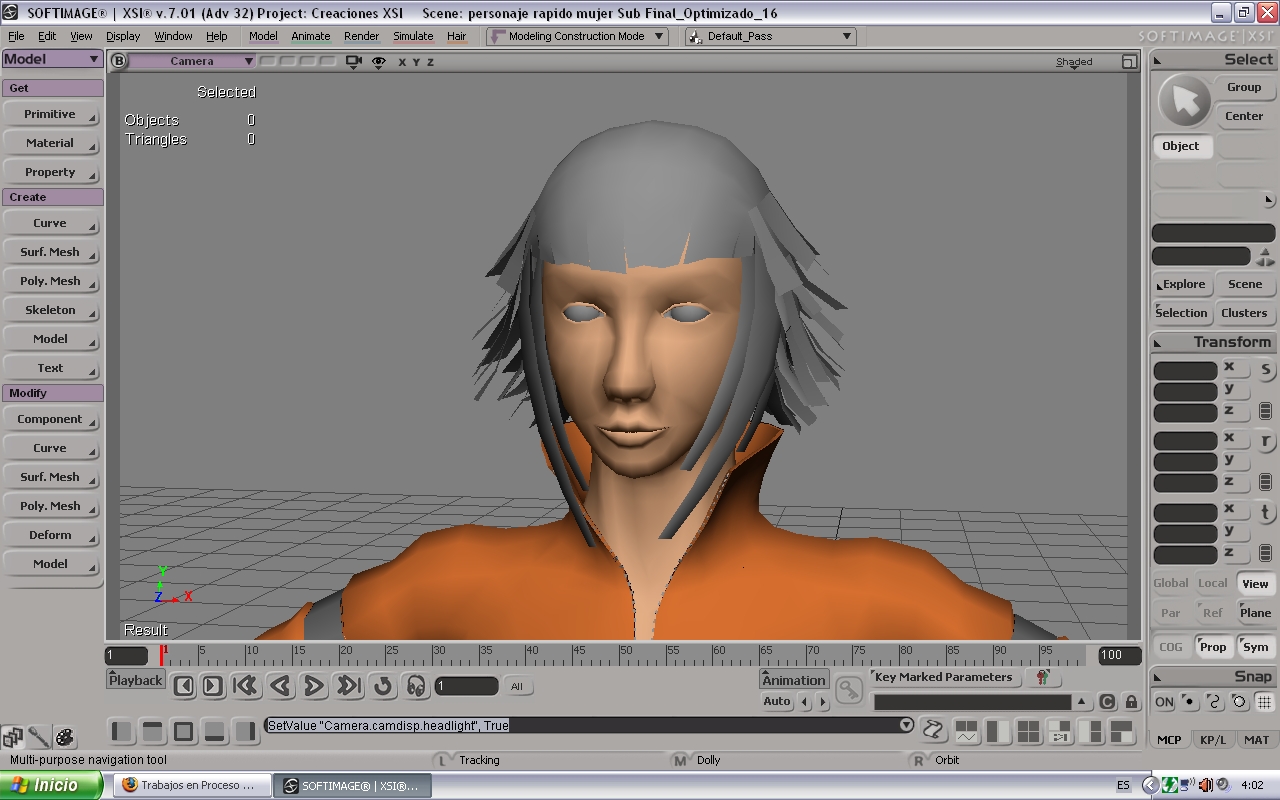The height and width of the screenshot is (800, 1280).
Task: Play the animation forward
Action: 314,686
